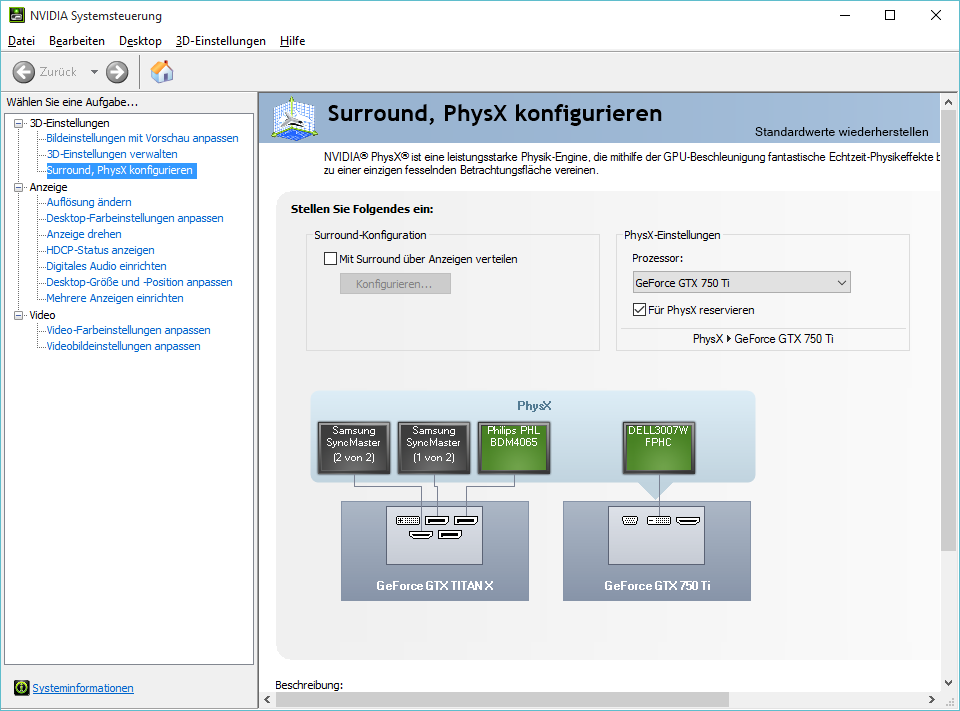Open Bildeinstellungen mit Vorschau anpassen
This screenshot has height=711, width=960.
point(142,138)
